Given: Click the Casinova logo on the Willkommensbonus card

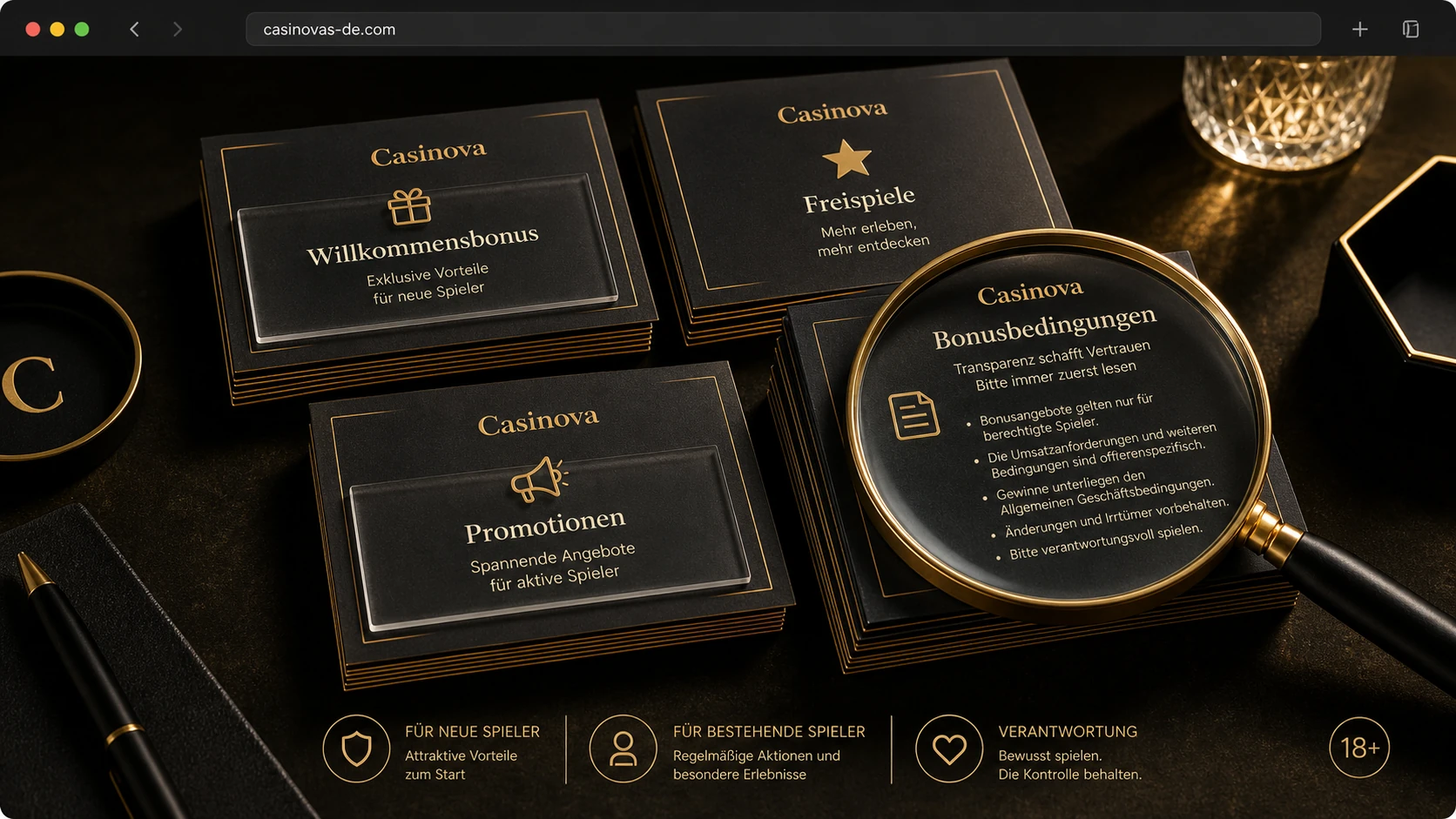Looking at the screenshot, I should tap(428, 154).
